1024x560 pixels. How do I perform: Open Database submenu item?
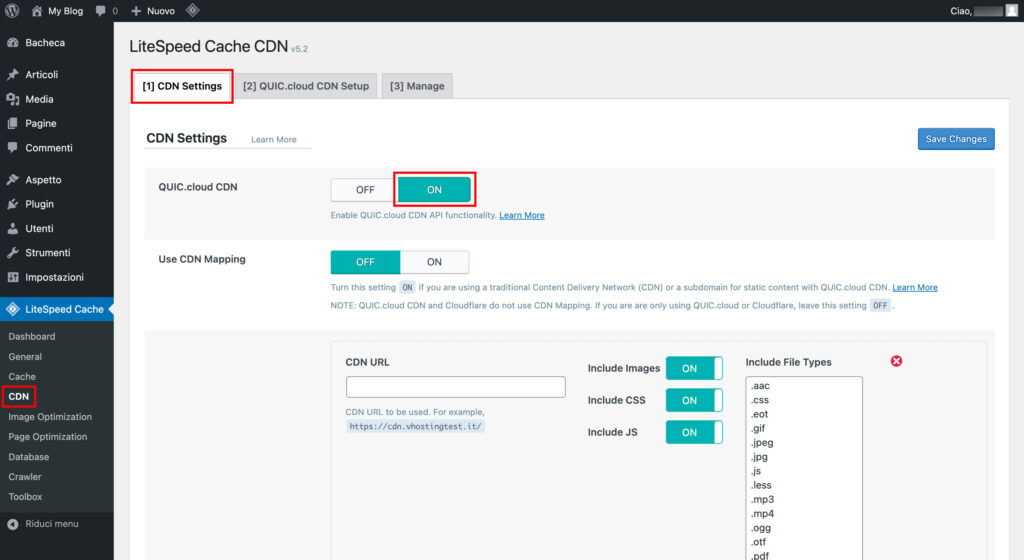pyautogui.click(x=28, y=457)
